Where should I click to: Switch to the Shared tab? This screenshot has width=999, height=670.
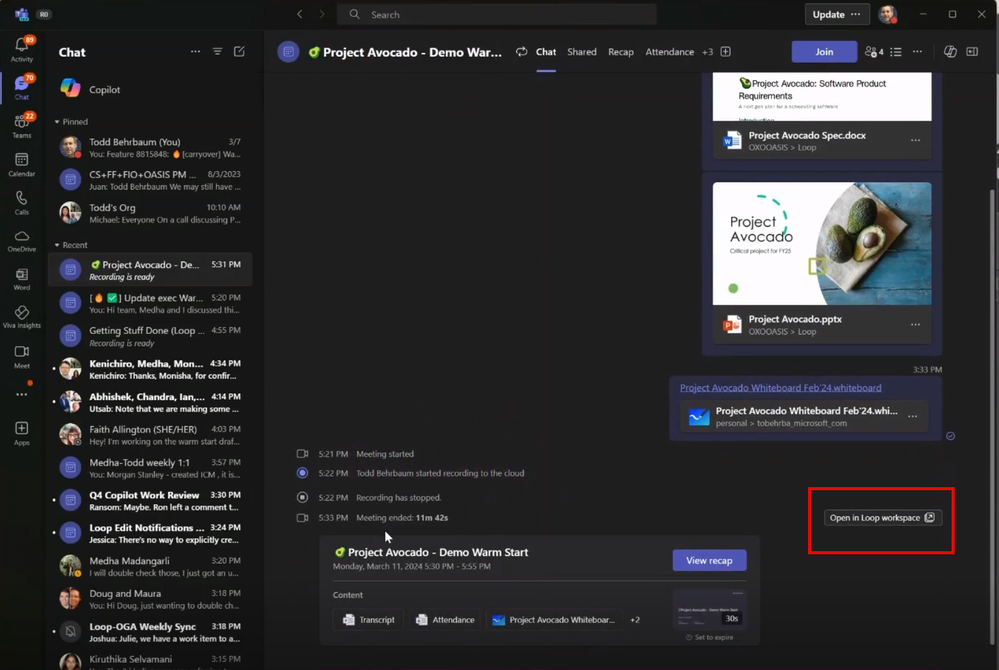pos(582,52)
